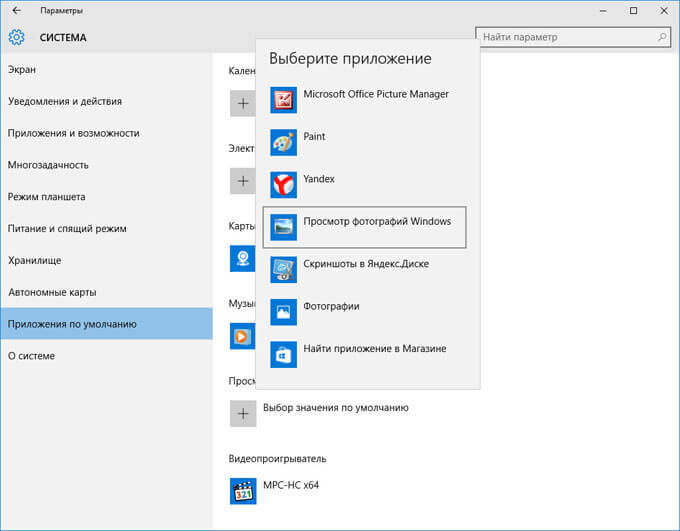Click the Найти параметр search field
680x531 pixels.
[x=573, y=37]
